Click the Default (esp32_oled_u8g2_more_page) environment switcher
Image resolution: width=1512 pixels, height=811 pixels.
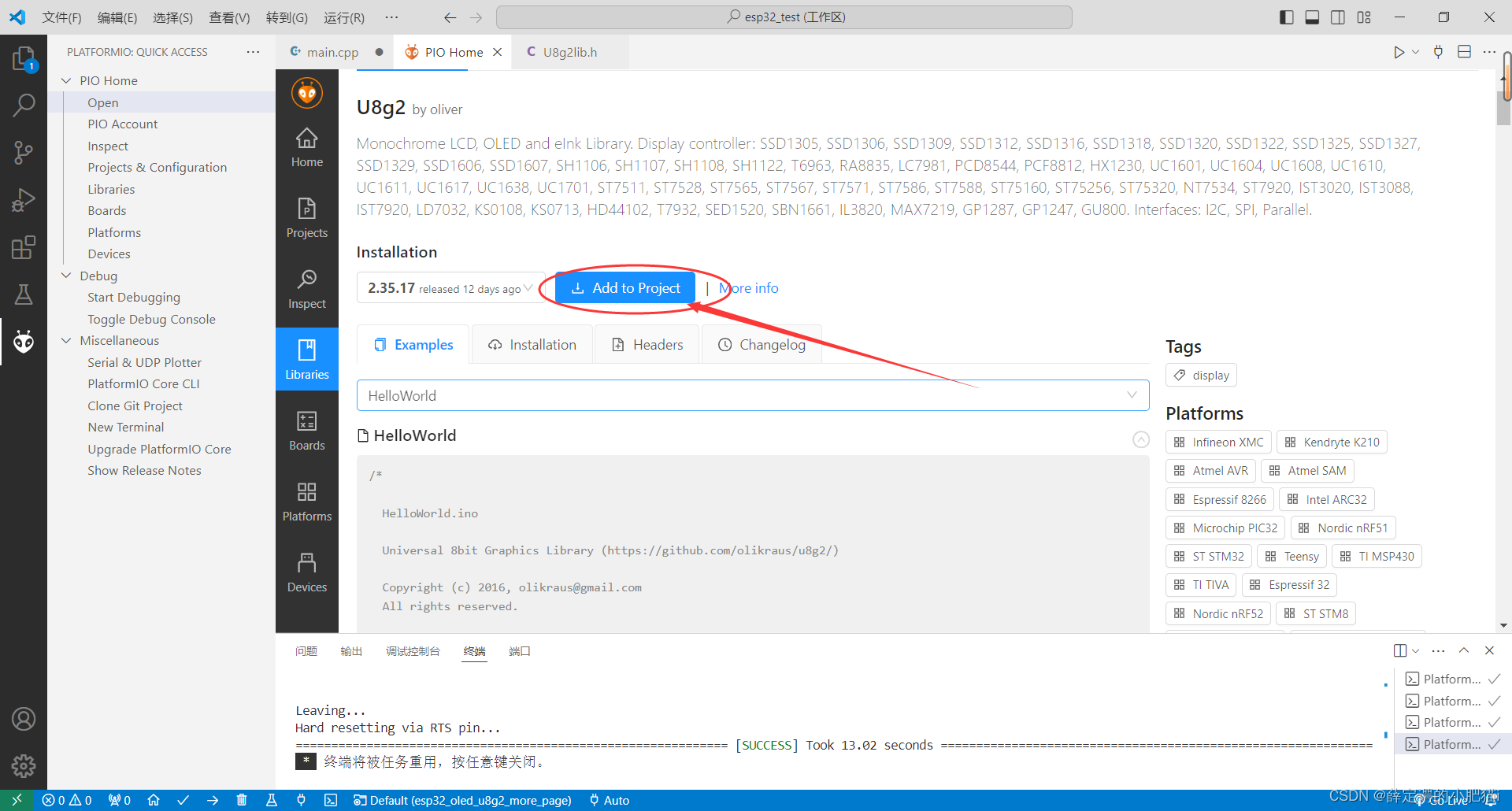(463, 800)
